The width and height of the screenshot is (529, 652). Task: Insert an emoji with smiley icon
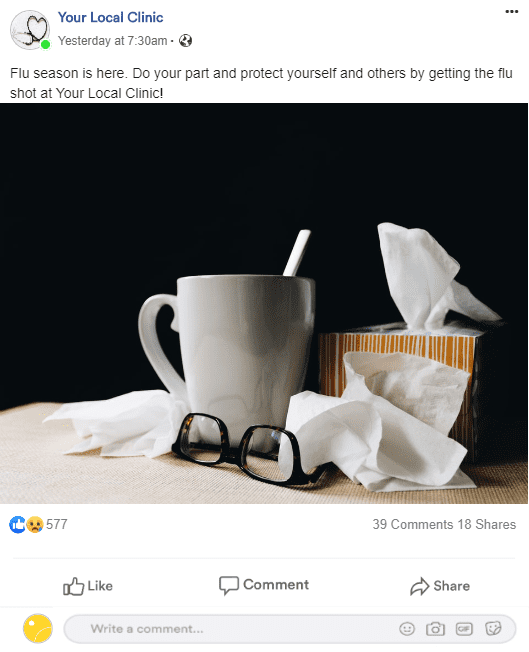click(x=407, y=629)
